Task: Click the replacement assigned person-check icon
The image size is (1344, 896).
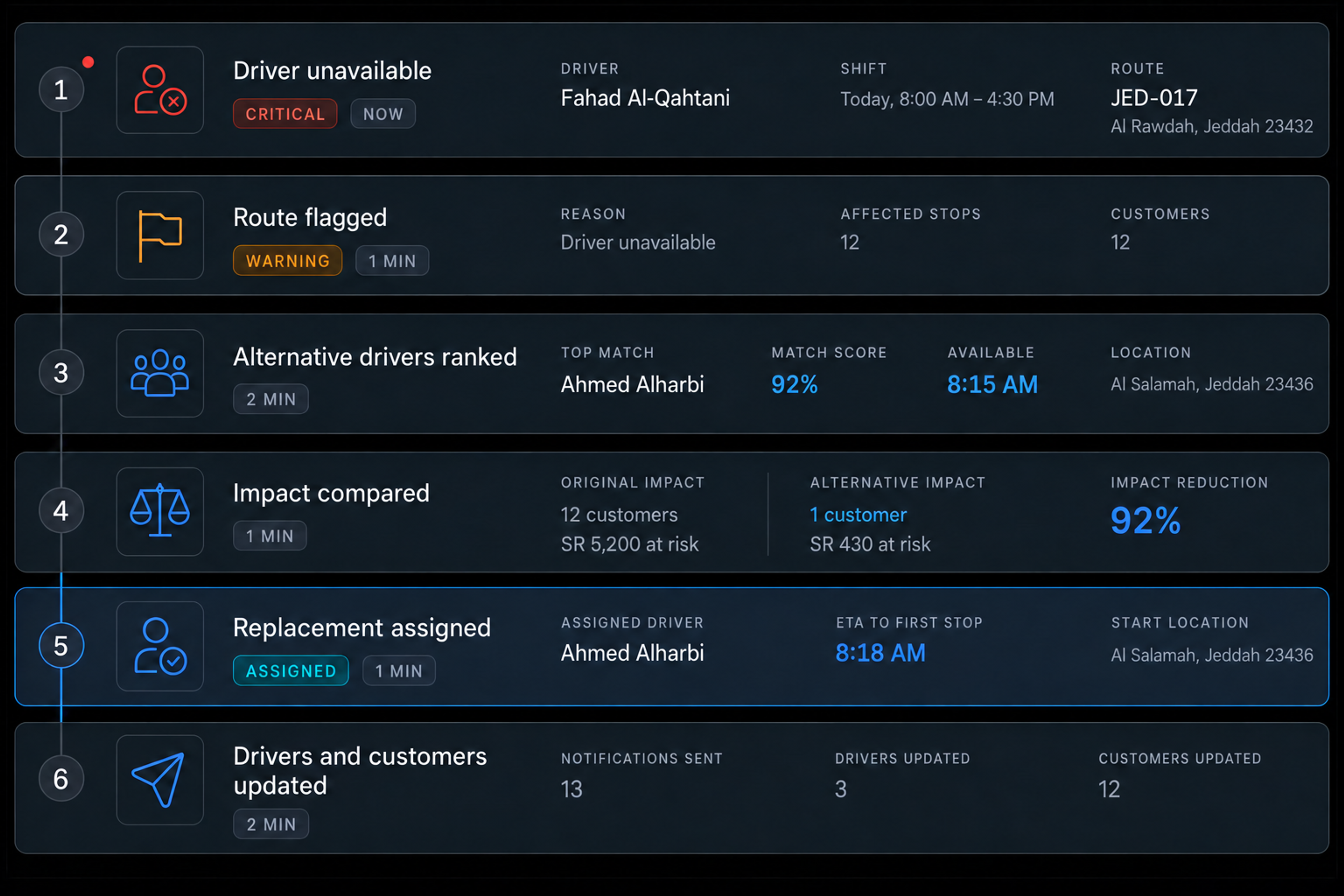Action: [160, 646]
